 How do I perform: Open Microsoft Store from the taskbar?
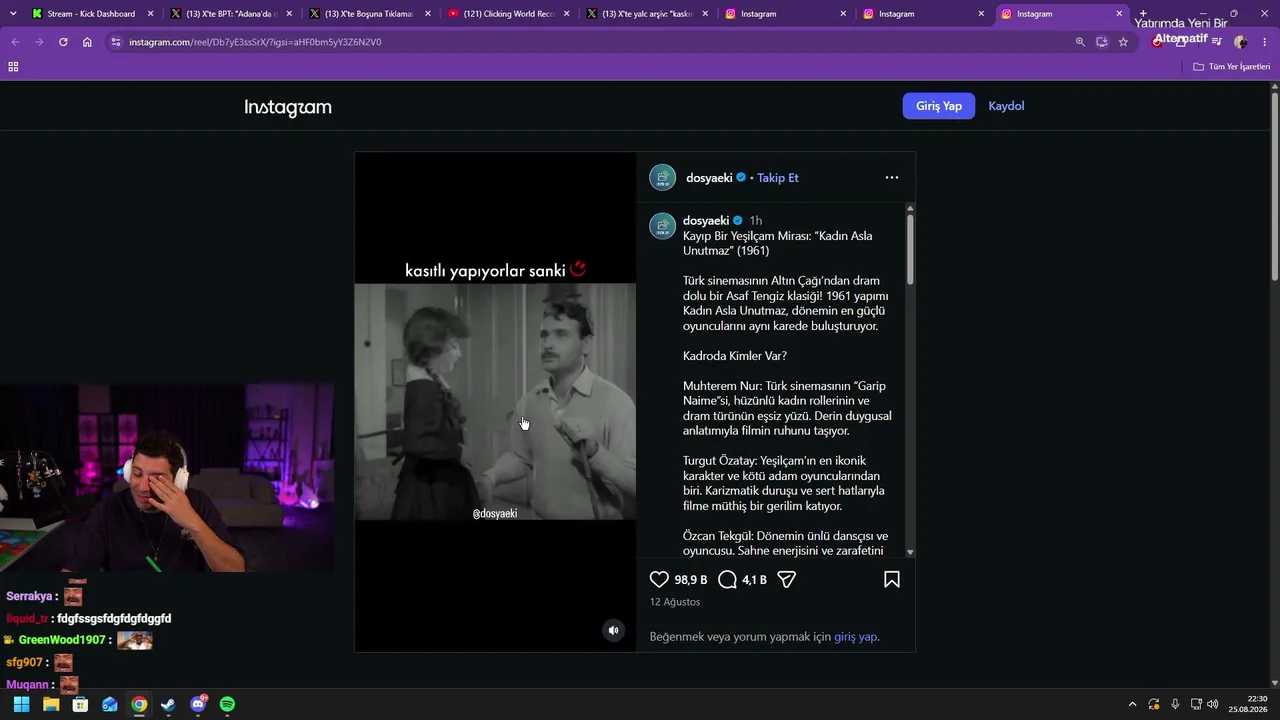[80, 704]
